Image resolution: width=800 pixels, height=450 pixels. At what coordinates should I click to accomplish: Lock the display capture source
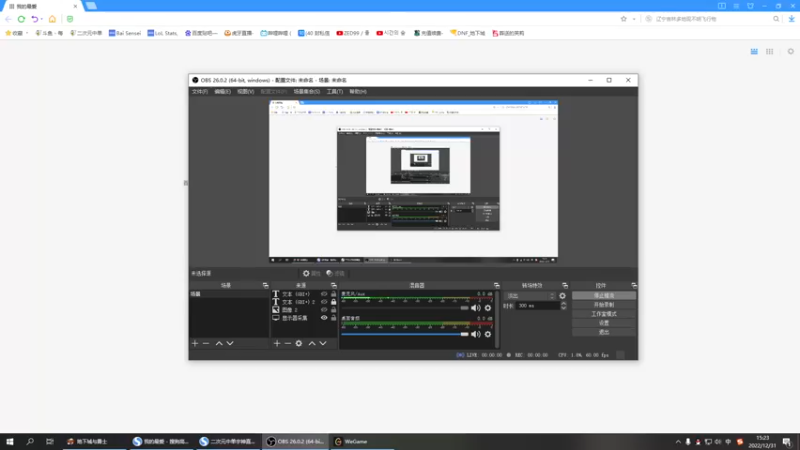pos(334,317)
